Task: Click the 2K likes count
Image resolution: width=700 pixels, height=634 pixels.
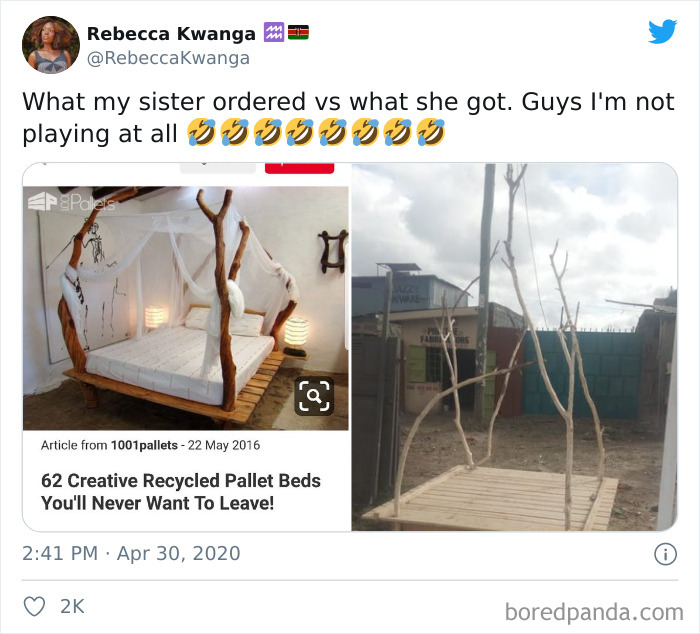Action: point(73,606)
